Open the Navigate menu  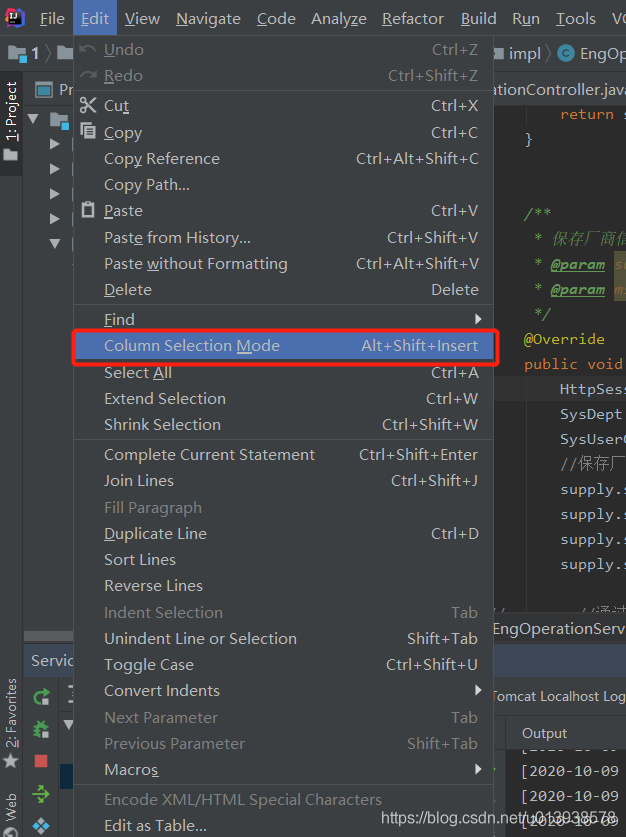[x=208, y=18]
